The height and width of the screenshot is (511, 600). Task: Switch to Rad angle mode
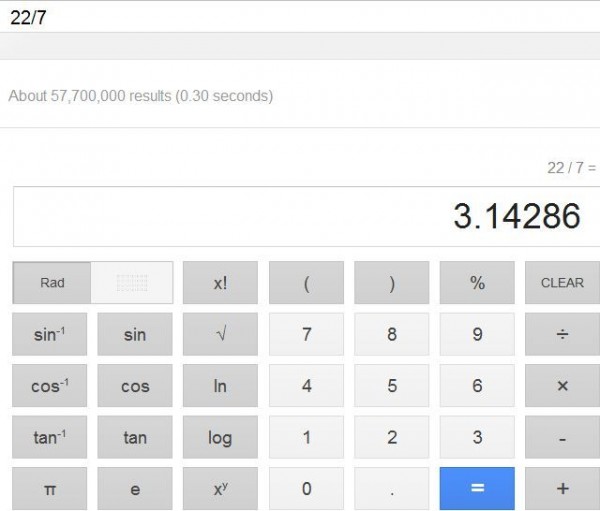pos(52,283)
